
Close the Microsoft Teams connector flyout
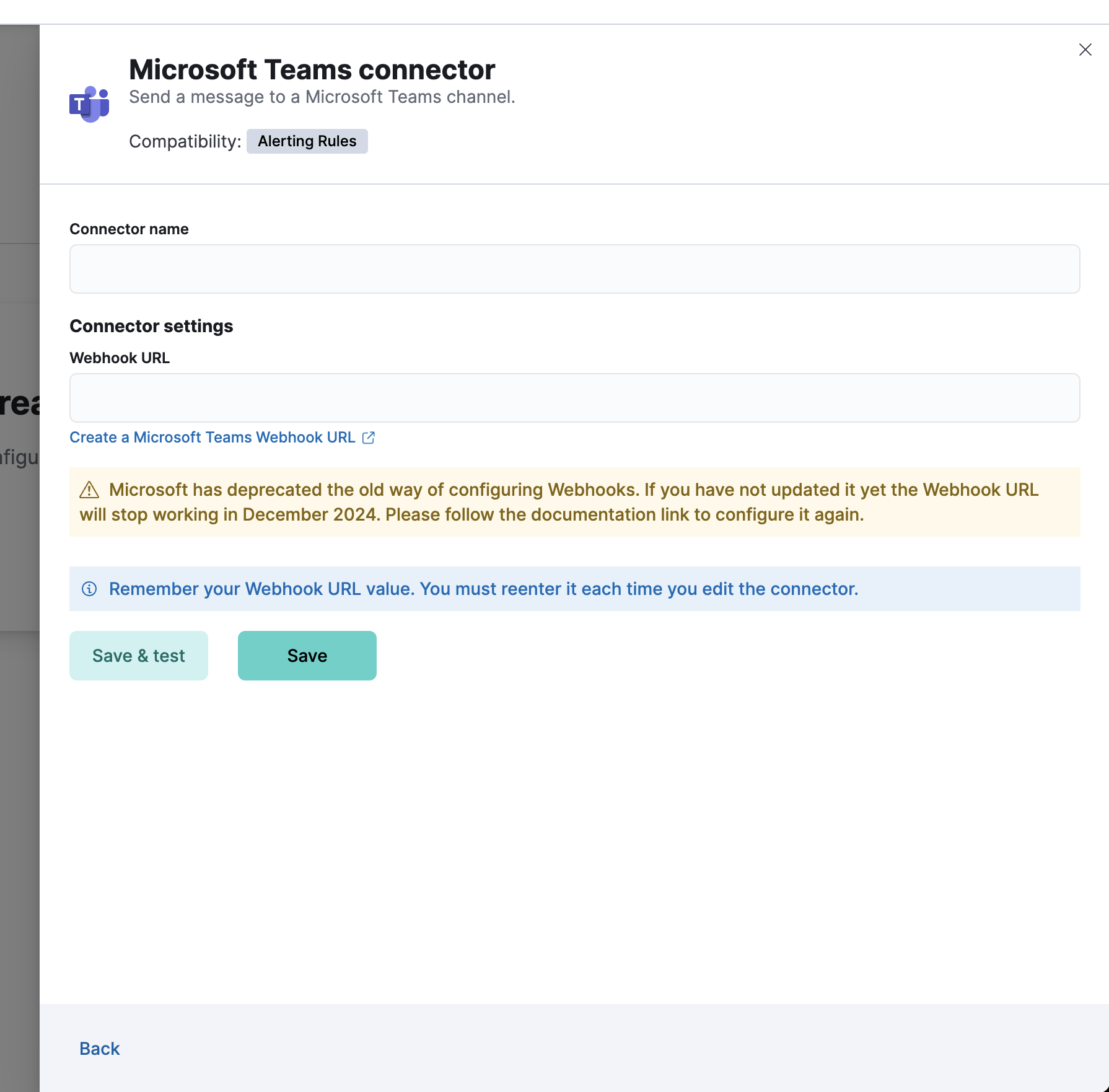coord(1085,50)
